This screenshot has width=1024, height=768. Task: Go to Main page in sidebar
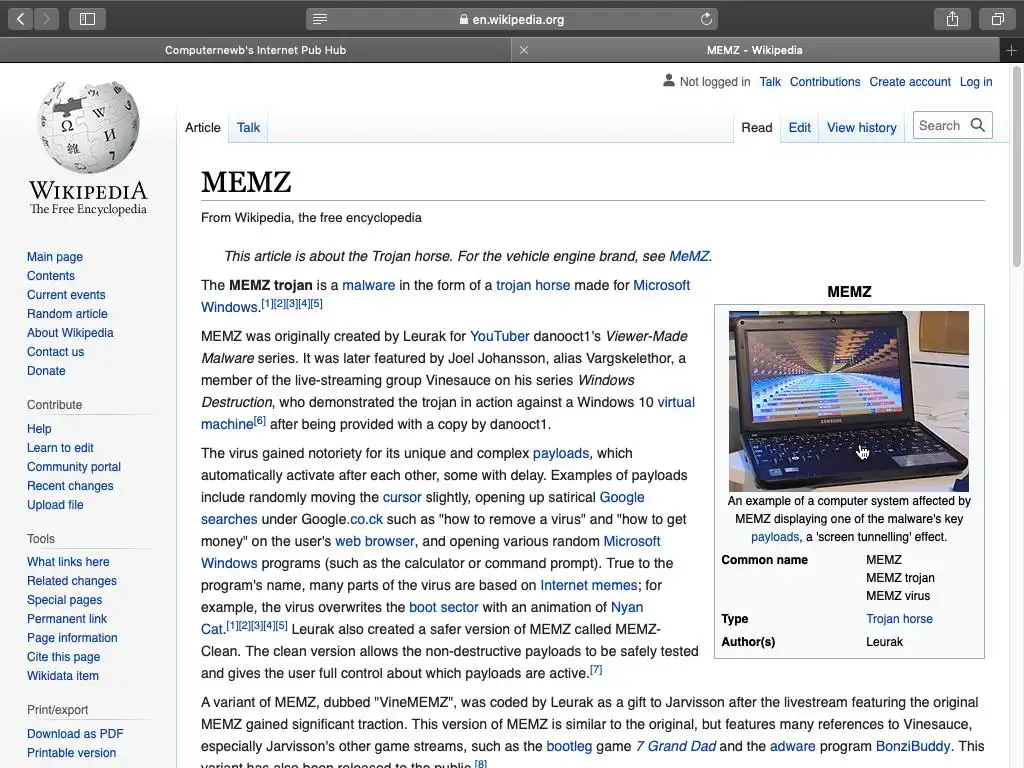[x=55, y=257]
